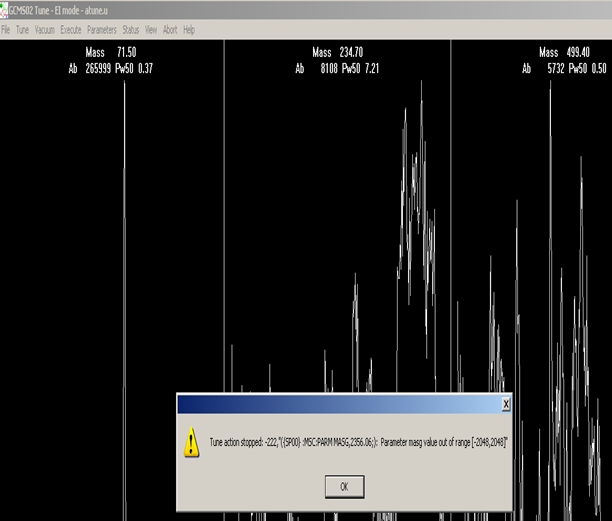Click the Mass 234.70 label
Image resolution: width=612 pixels, height=521 pixels.
(338, 52)
